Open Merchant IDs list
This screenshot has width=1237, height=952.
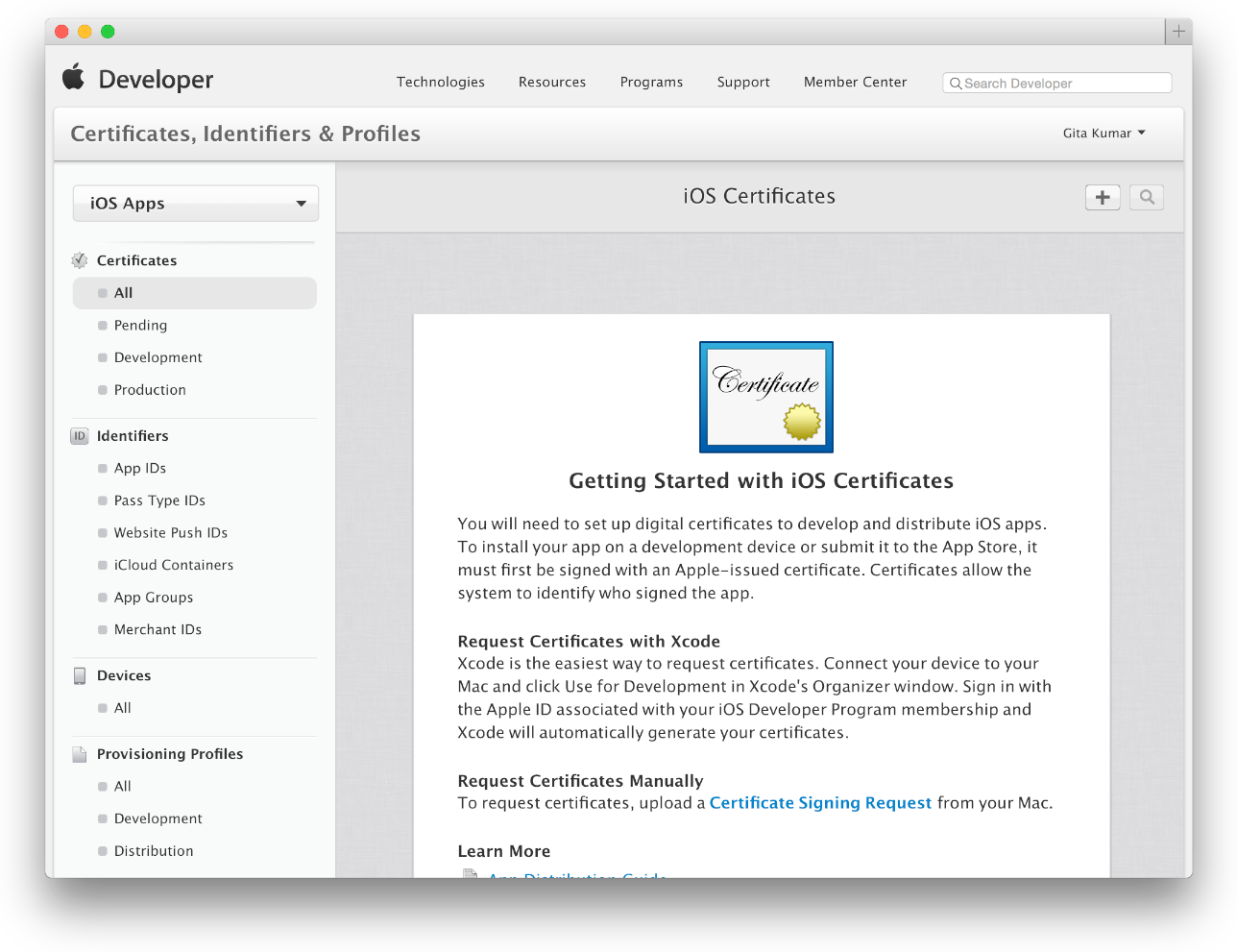pyautogui.click(x=158, y=630)
